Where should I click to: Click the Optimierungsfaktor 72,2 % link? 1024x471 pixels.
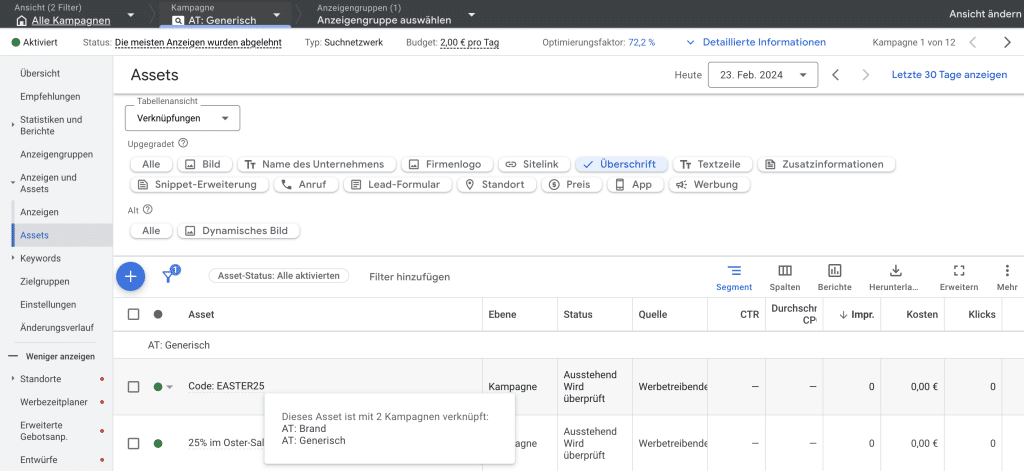tap(642, 42)
